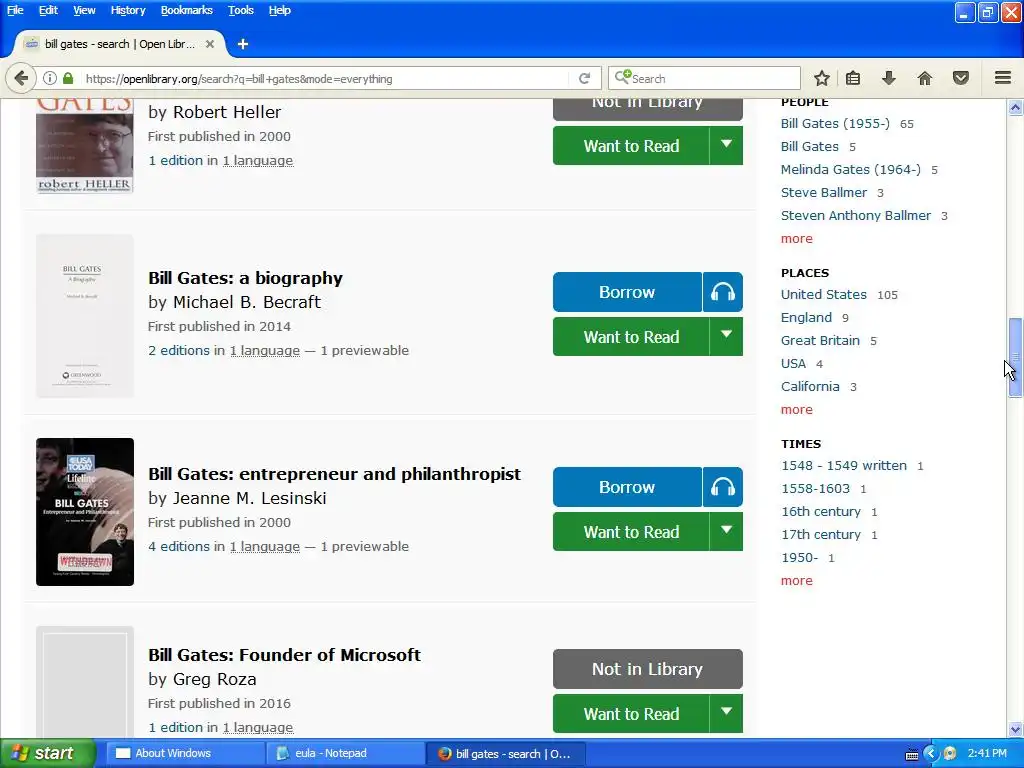The image size is (1024, 768).
Task: Filter by Bill Gates (1955-) person
Action: 835,123
